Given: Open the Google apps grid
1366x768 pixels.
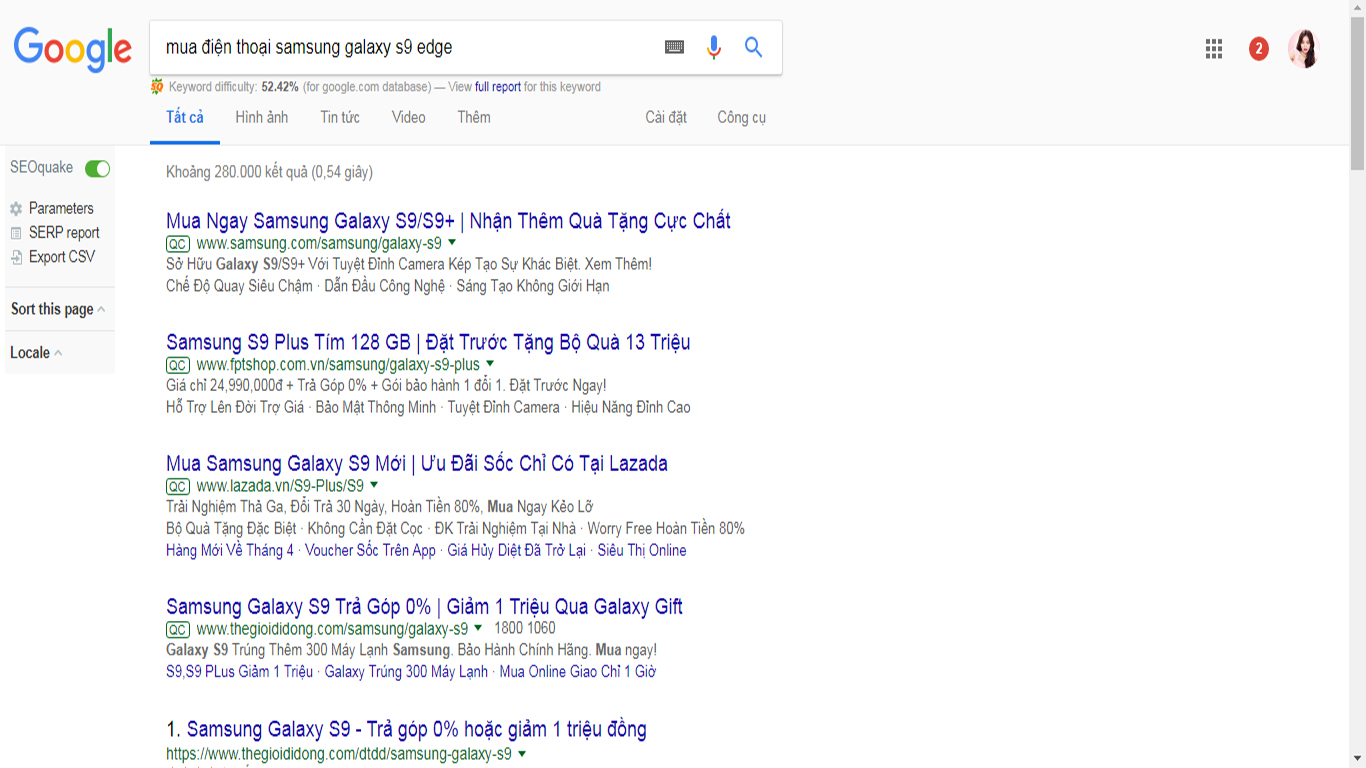Looking at the screenshot, I should pos(1214,49).
